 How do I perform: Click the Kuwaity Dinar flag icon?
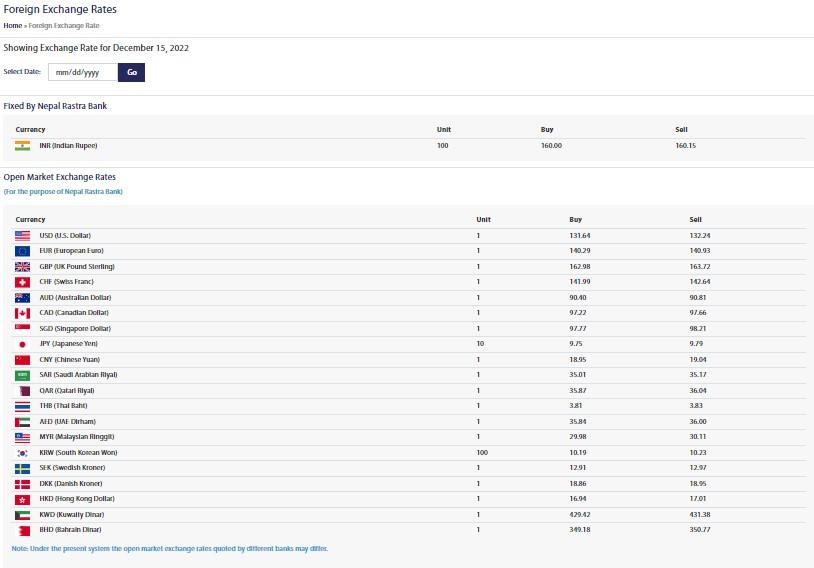coord(22,514)
